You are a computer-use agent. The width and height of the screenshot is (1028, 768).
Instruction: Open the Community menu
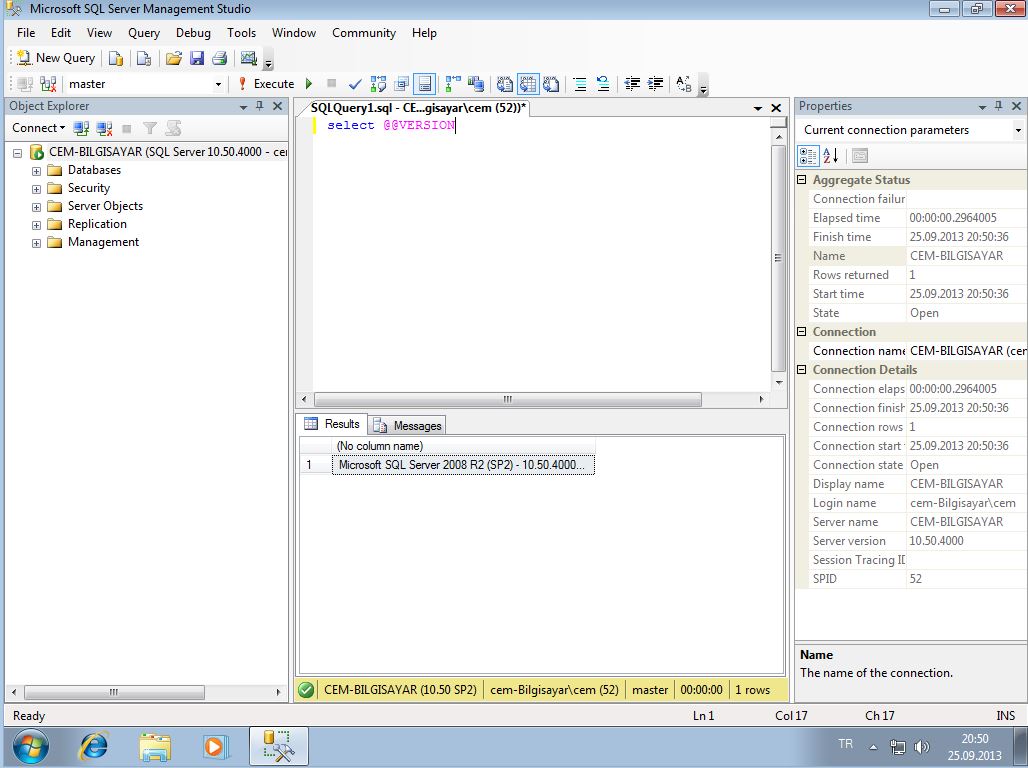click(x=364, y=33)
